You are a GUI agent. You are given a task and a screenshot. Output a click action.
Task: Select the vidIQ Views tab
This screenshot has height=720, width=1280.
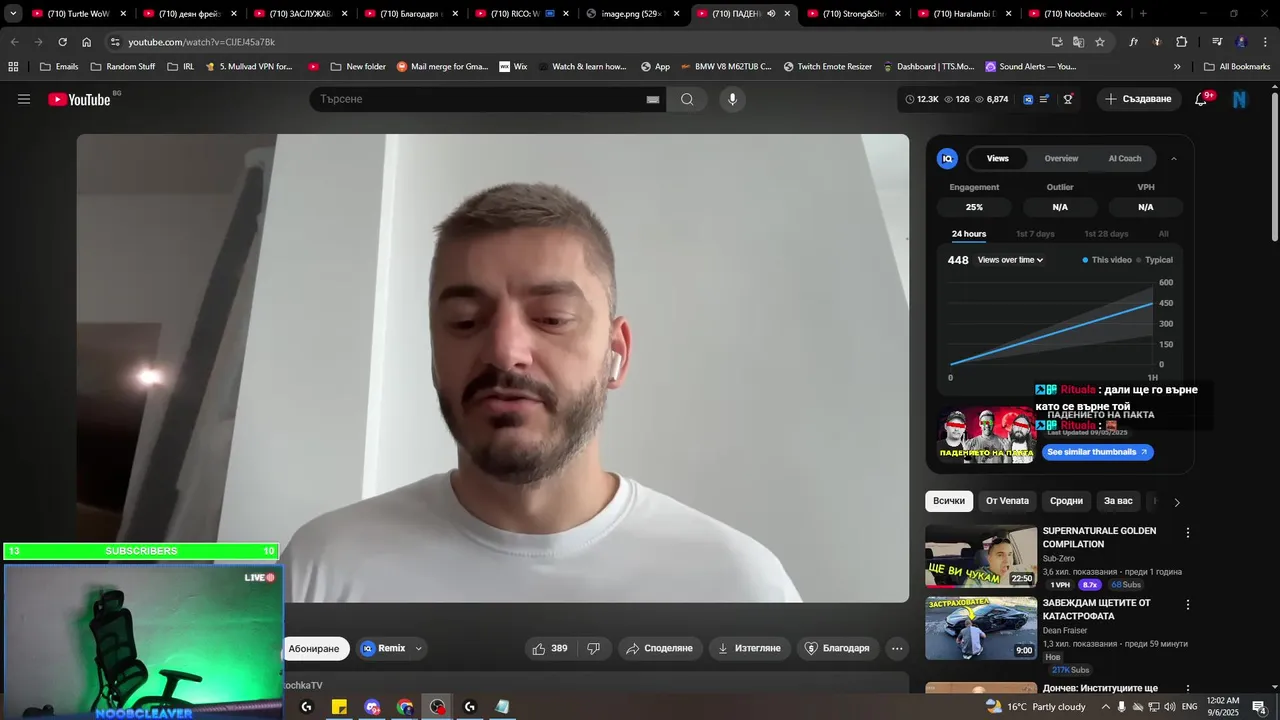pyautogui.click(x=998, y=158)
